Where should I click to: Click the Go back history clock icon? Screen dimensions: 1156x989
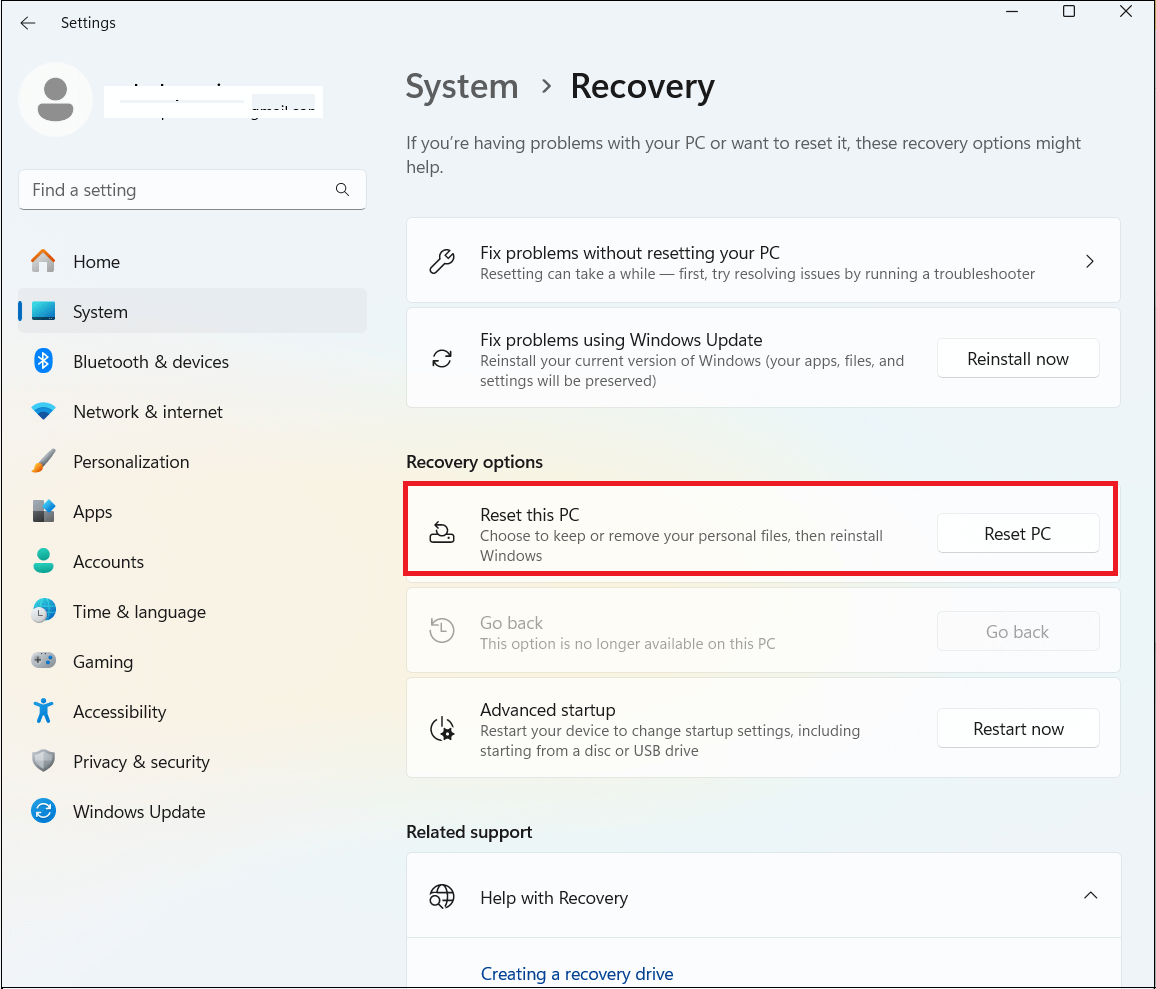pyautogui.click(x=442, y=631)
